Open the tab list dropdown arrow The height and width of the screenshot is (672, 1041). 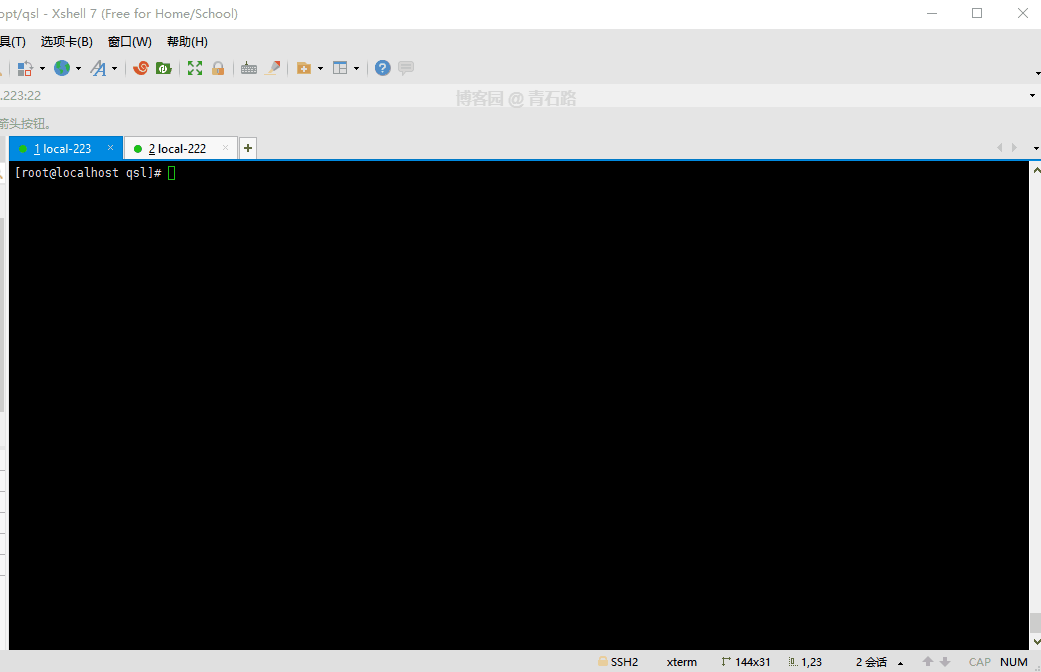(1036, 148)
